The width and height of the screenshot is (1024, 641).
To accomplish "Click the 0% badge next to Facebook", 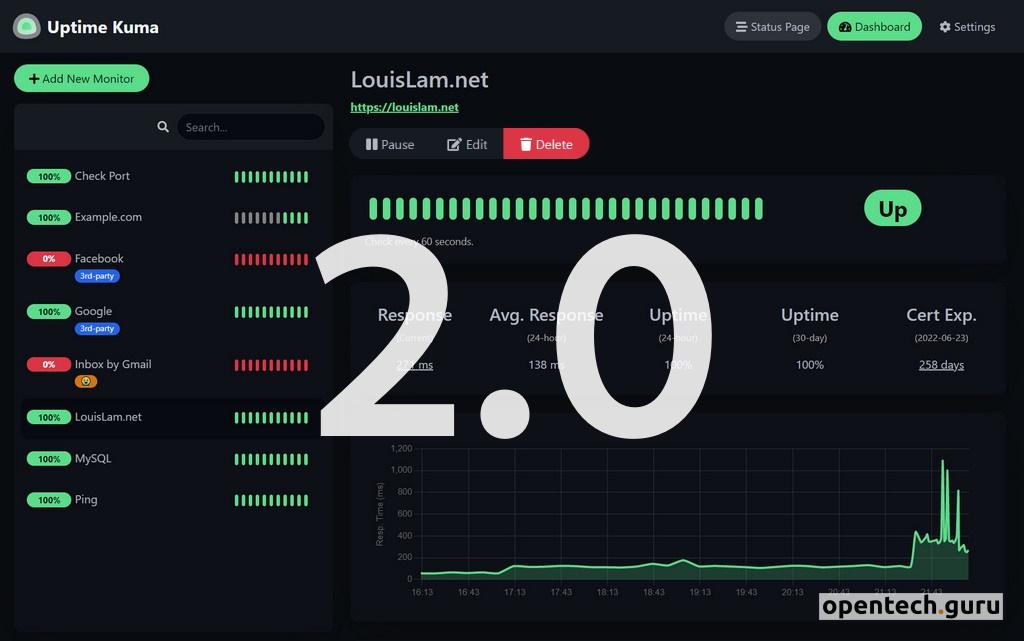I will click(x=48, y=258).
